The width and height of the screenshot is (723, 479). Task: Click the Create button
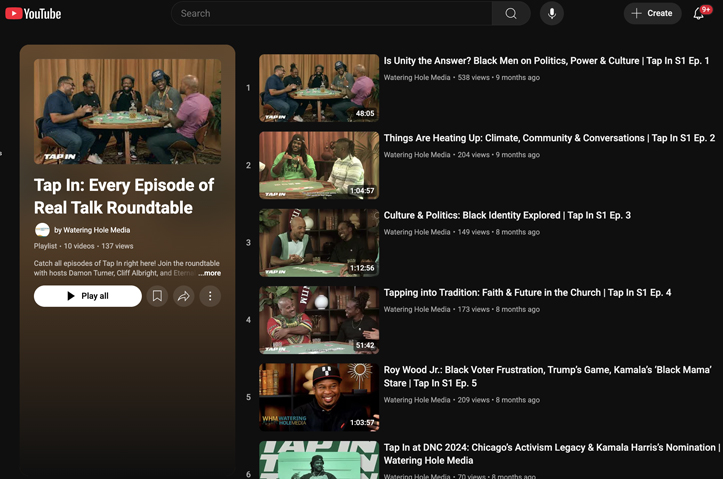click(x=652, y=13)
